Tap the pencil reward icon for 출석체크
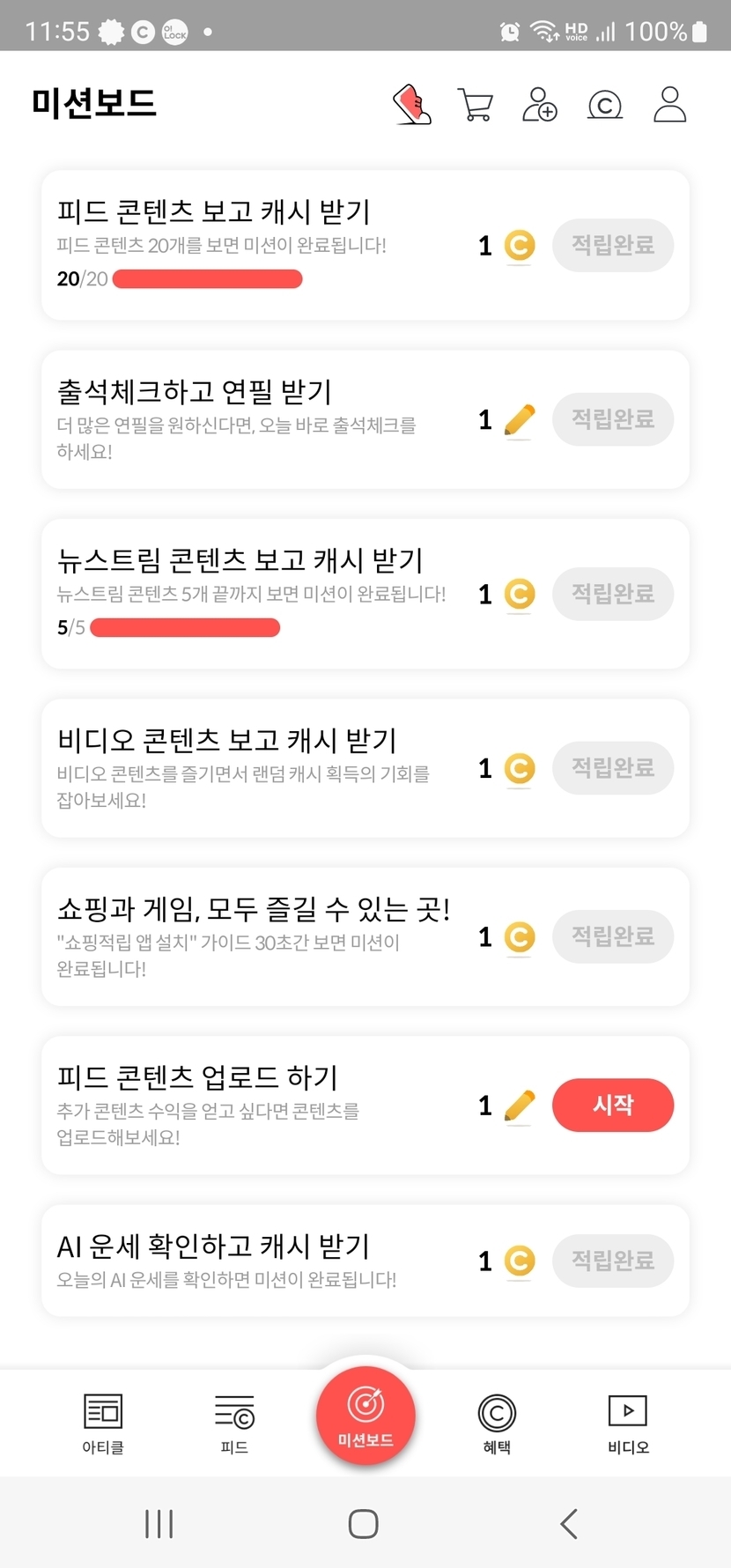The height and width of the screenshot is (1568, 731). [519, 420]
